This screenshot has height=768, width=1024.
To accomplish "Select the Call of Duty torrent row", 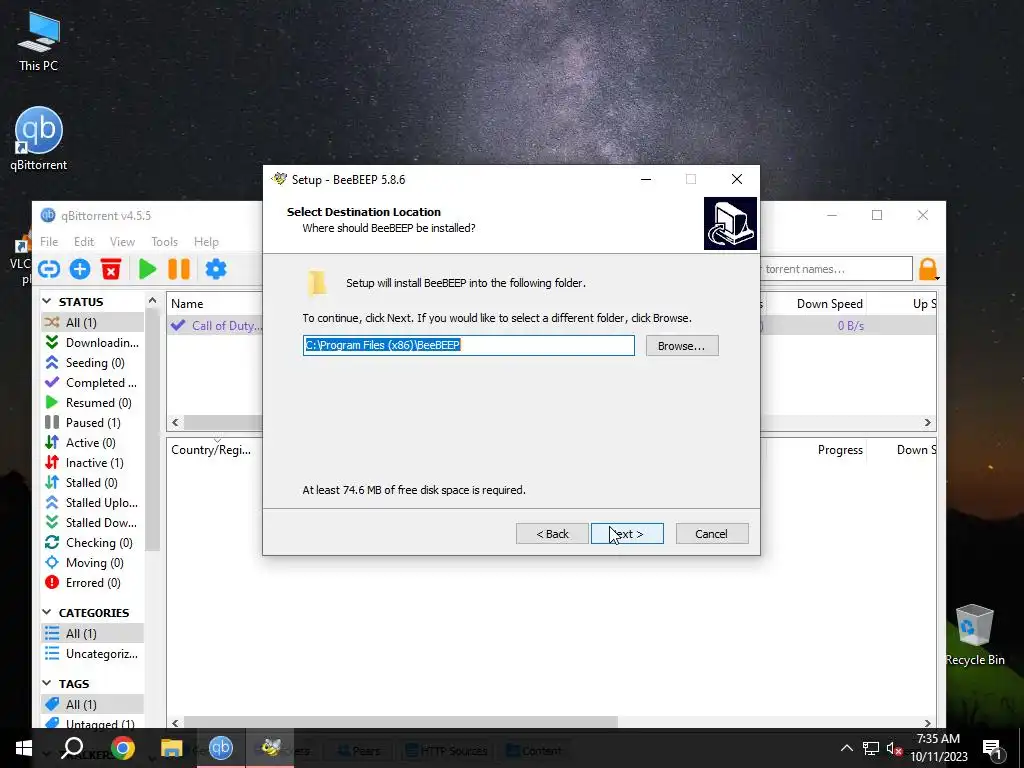I will pos(216,325).
